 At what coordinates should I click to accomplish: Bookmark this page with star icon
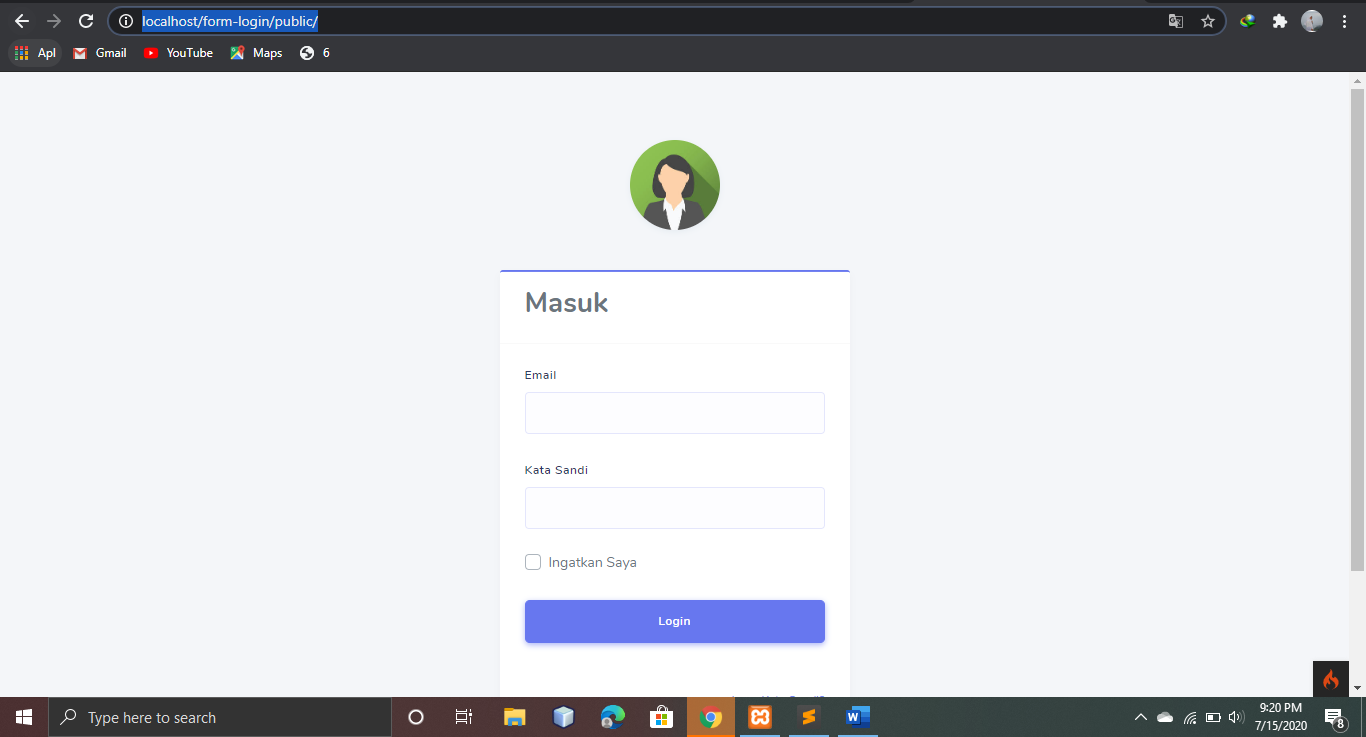[x=1207, y=21]
